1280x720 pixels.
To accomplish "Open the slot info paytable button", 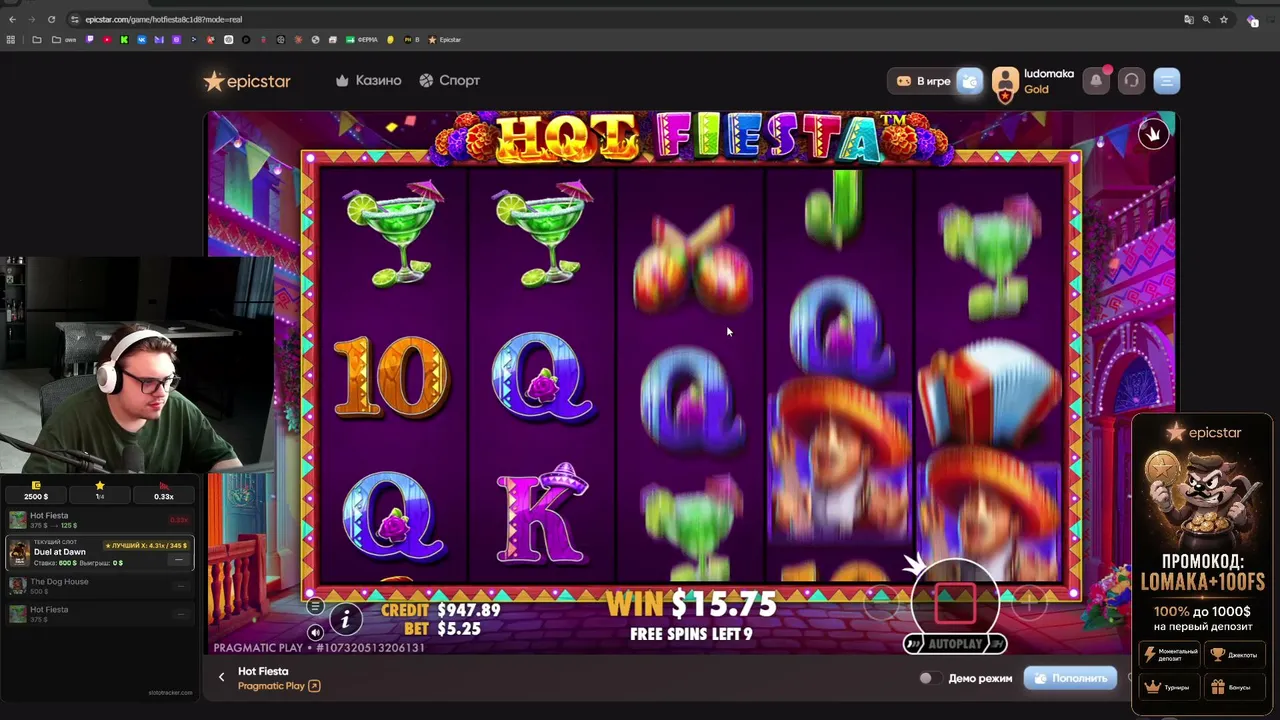I will point(345,620).
